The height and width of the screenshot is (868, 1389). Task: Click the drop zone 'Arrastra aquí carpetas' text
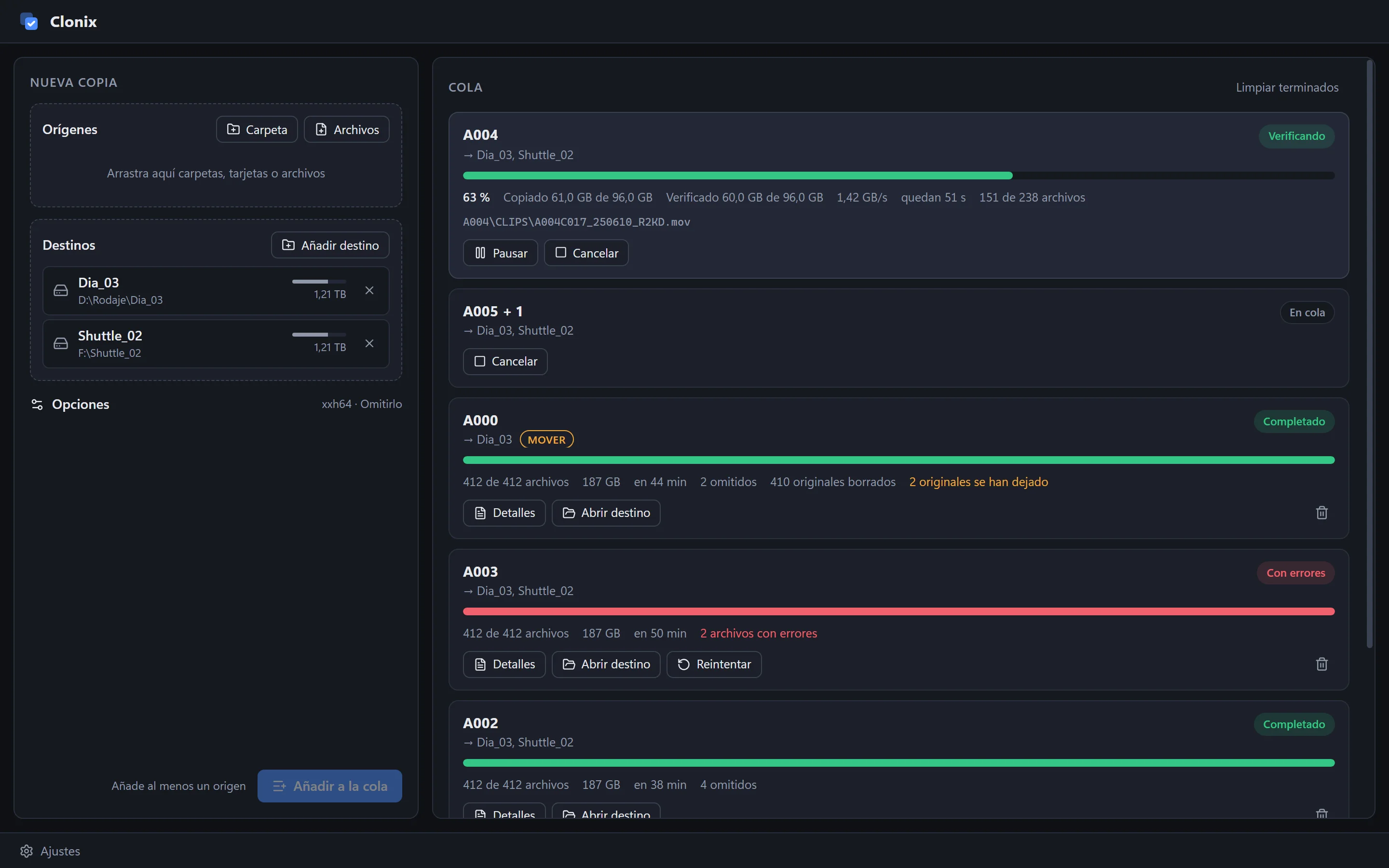(216, 173)
